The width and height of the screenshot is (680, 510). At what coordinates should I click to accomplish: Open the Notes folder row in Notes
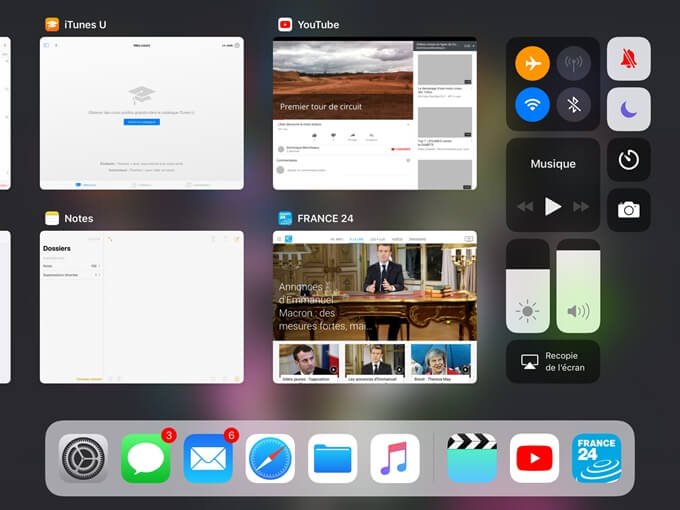tap(72, 266)
